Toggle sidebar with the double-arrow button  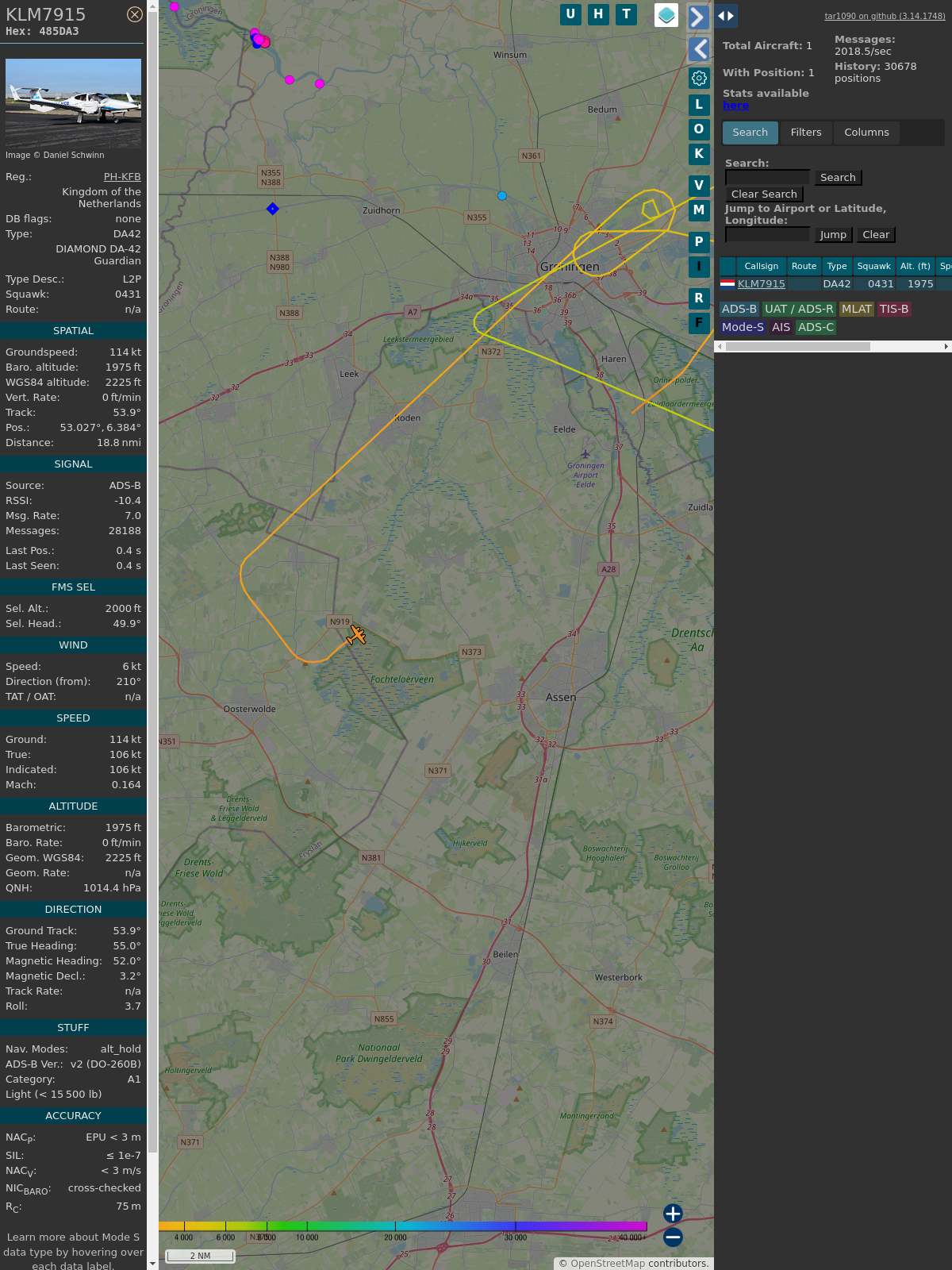[726, 16]
